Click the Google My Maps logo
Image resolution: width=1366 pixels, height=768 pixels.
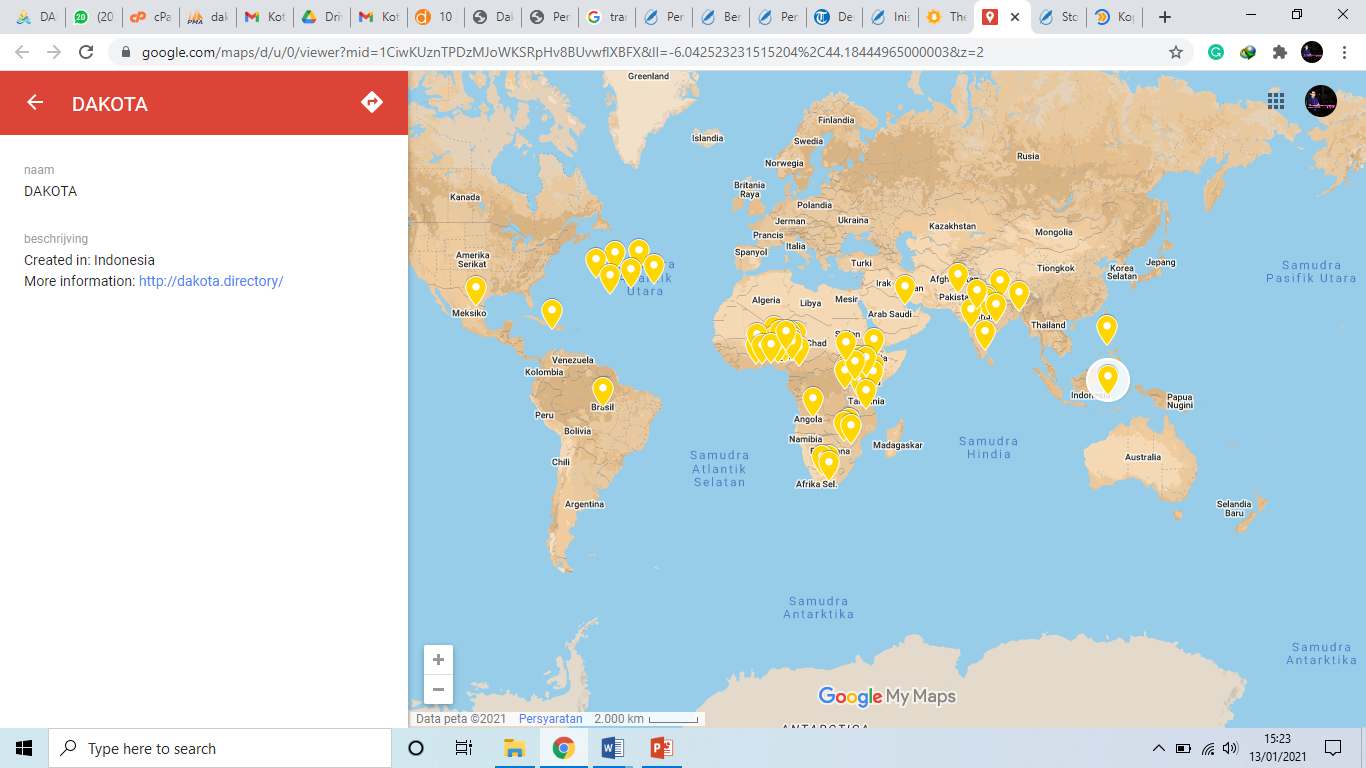(x=887, y=696)
